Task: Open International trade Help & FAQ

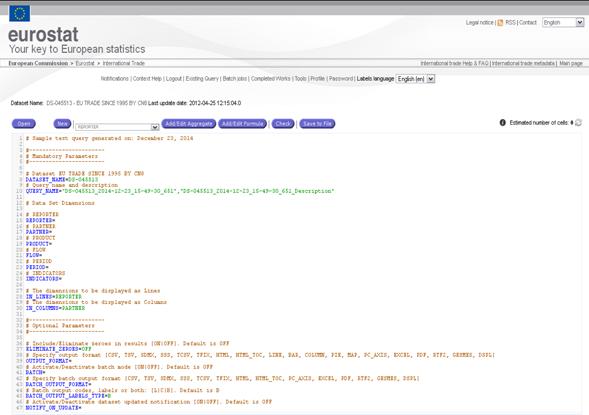Action: point(455,63)
